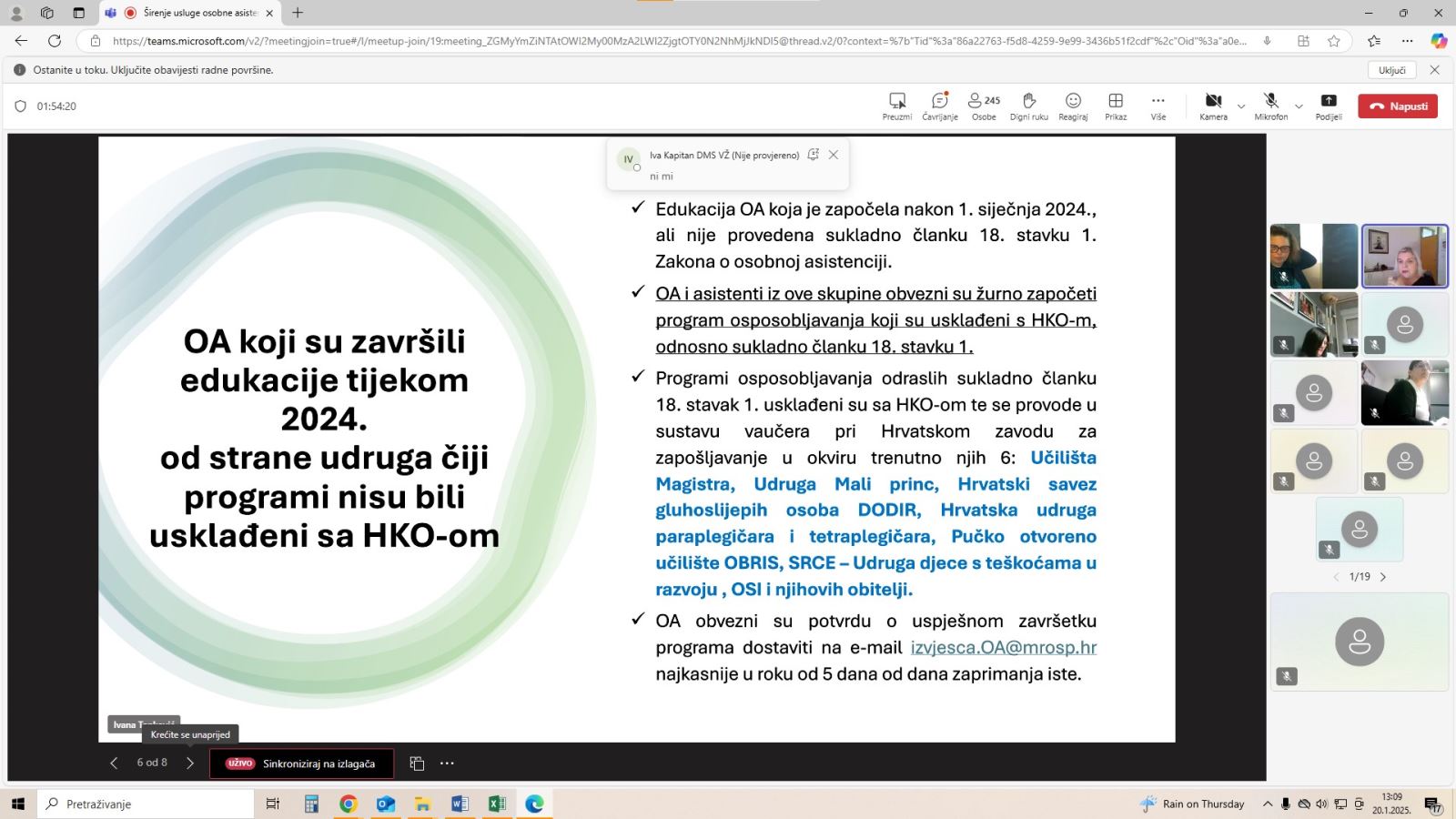The width and height of the screenshot is (1456, 819).
Task: Click the recording shield indicator icon
Action: (21, 106)
